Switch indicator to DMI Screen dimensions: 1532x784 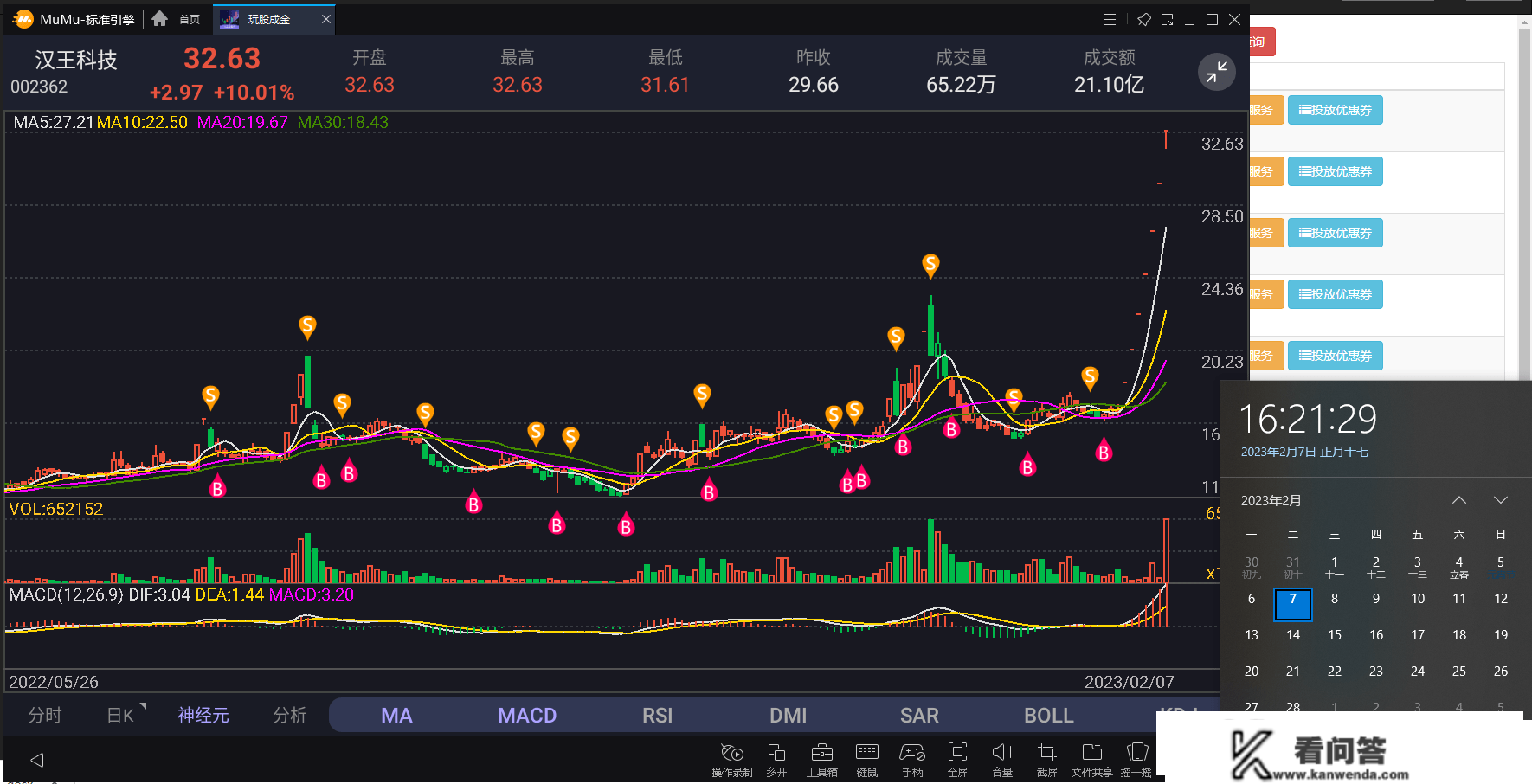(x=789, y=716)
